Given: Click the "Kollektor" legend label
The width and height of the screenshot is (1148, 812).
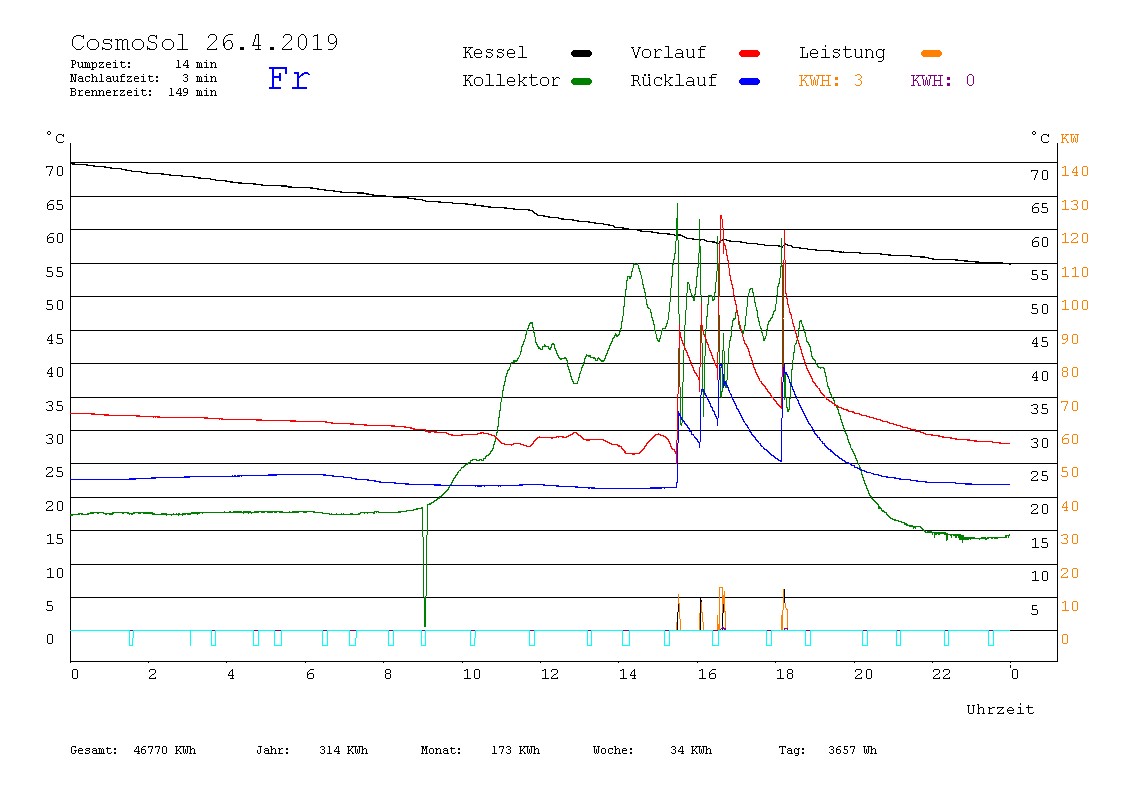Looking at the screenshot, I should [x=511, y=81].
